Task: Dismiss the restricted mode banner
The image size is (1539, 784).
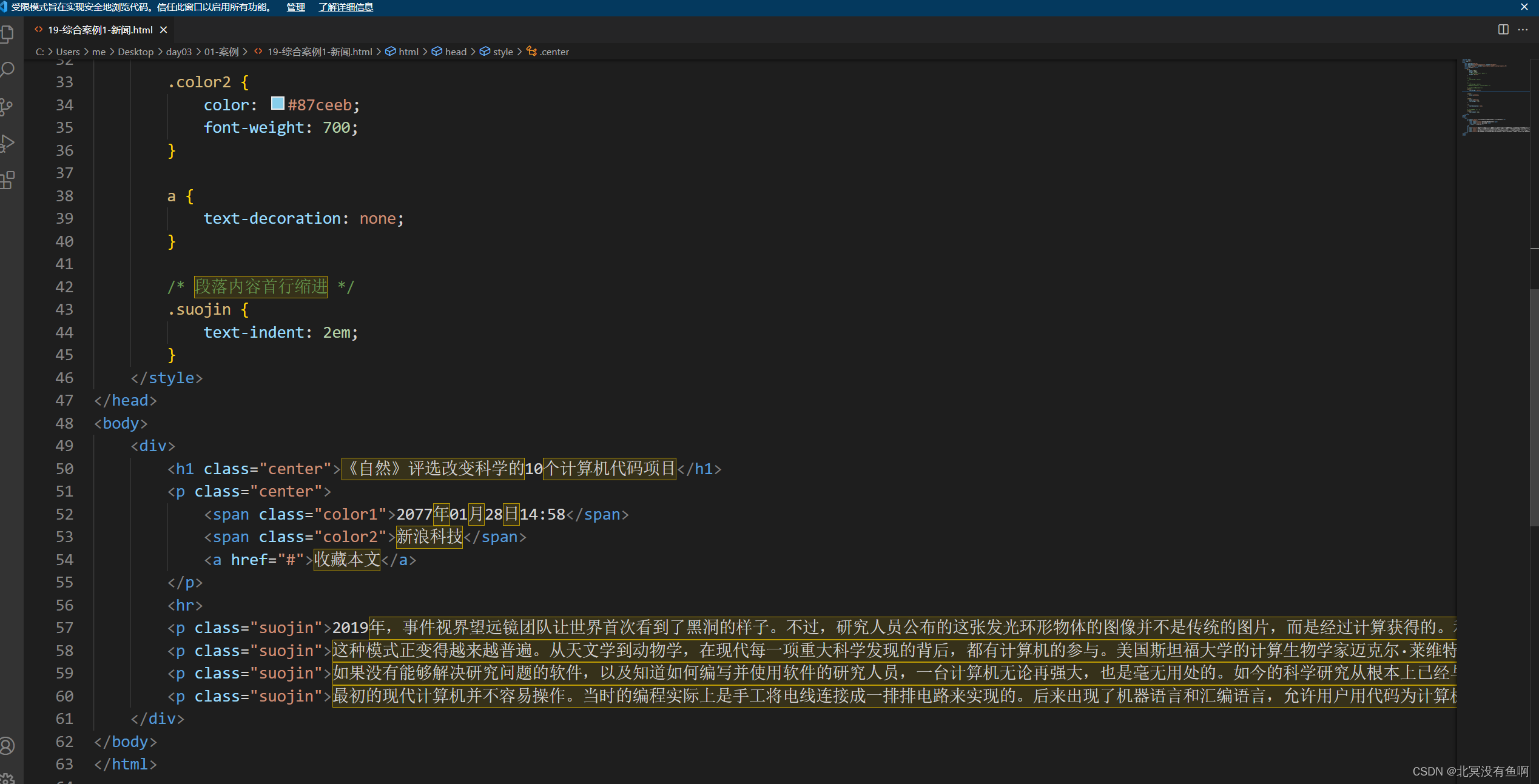Action: point(1524,7)
